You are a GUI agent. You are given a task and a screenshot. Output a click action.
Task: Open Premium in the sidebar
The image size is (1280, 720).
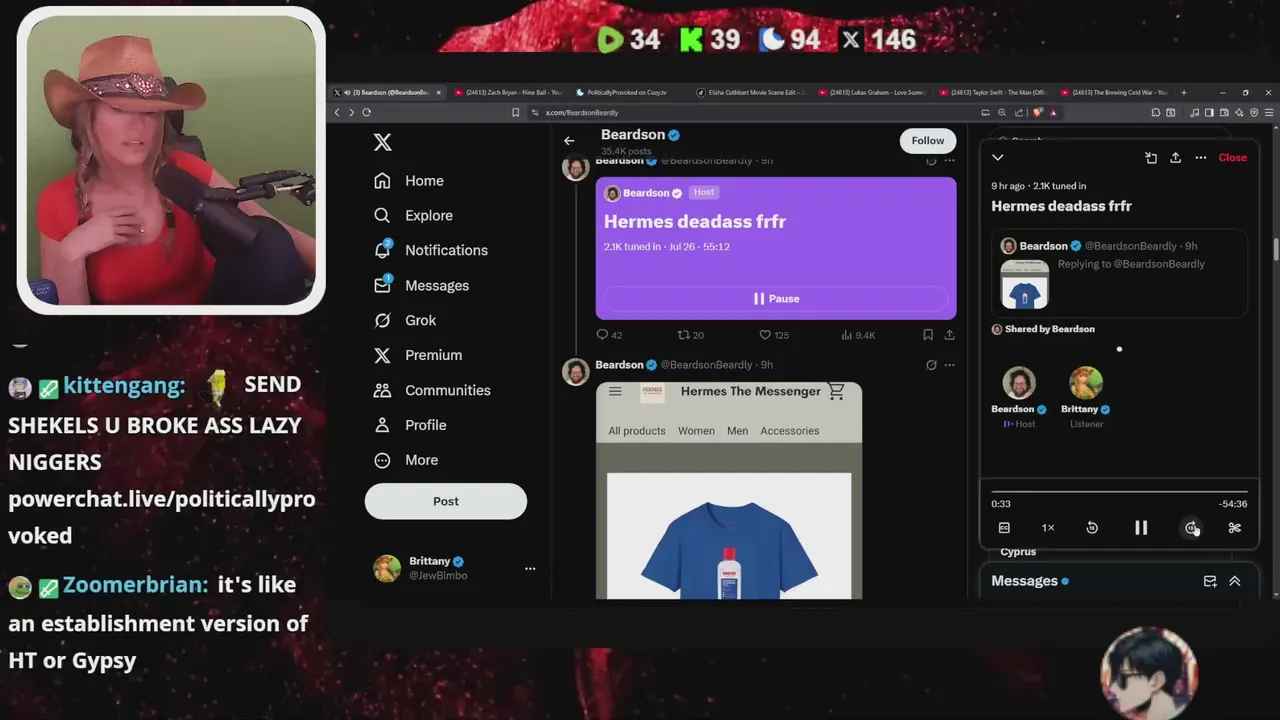[x=417, y=355]
